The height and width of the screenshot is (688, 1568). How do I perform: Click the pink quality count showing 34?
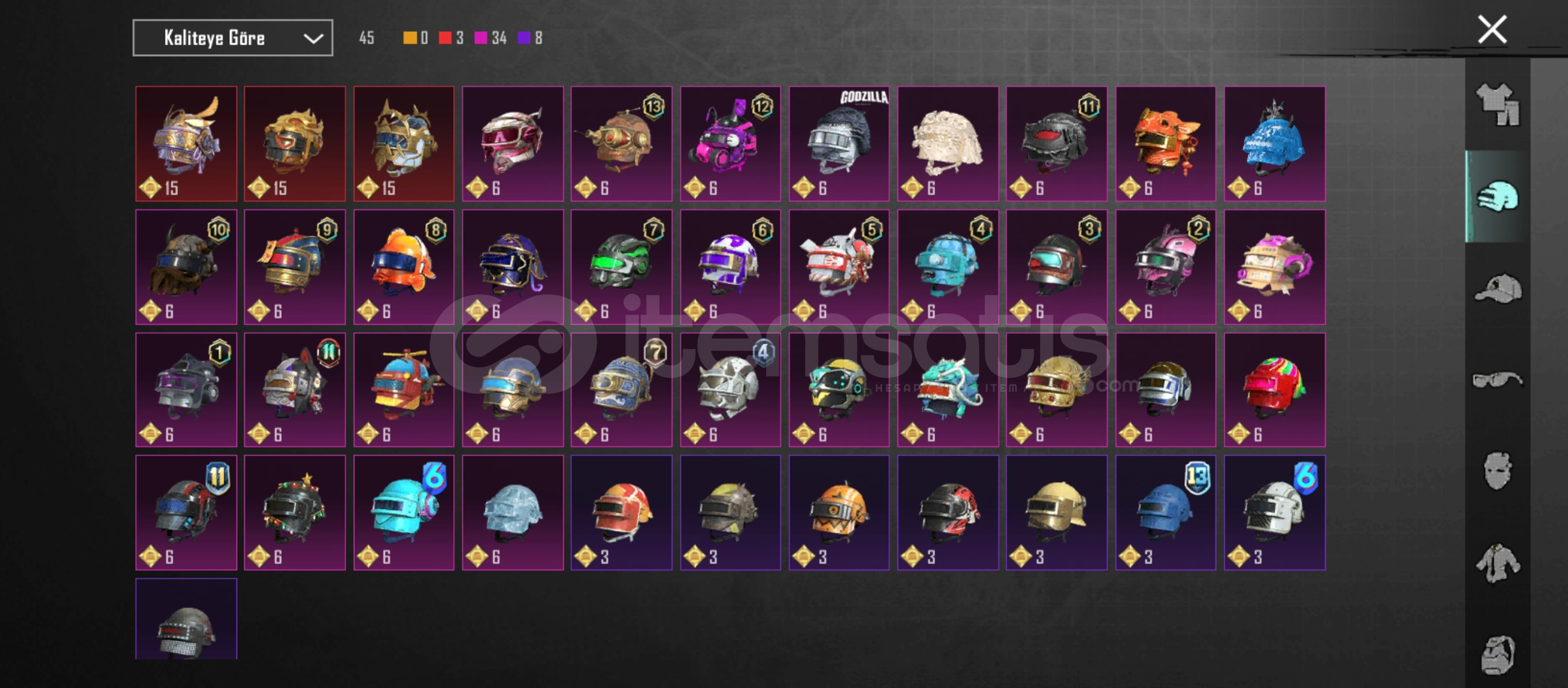[x=490, y=38]
